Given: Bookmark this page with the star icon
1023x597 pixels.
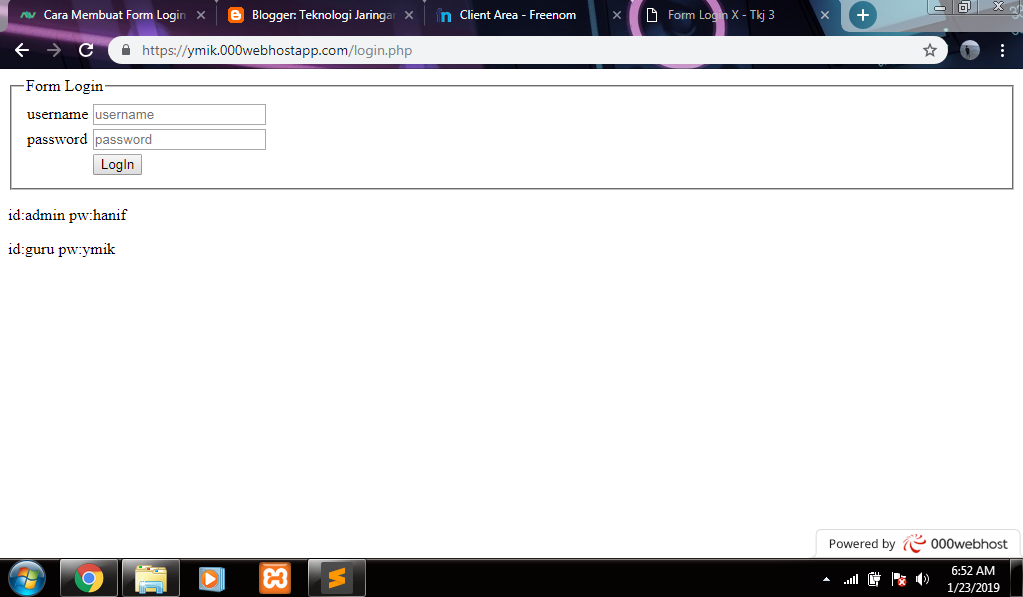Looking at the screenshot, I should pos(932,49).
